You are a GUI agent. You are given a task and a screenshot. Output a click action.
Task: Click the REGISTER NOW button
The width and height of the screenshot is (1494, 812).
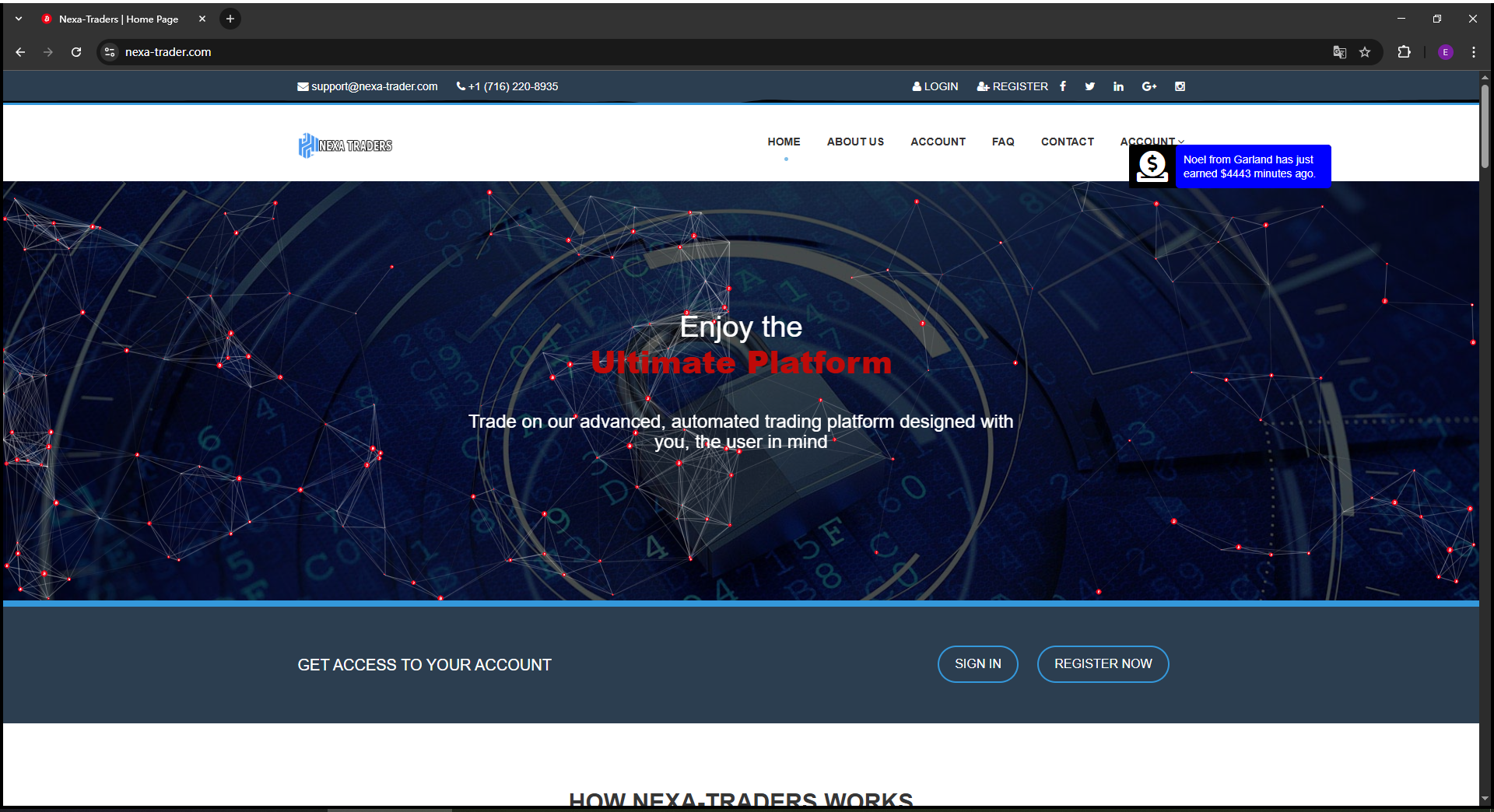pos(1103,664)
